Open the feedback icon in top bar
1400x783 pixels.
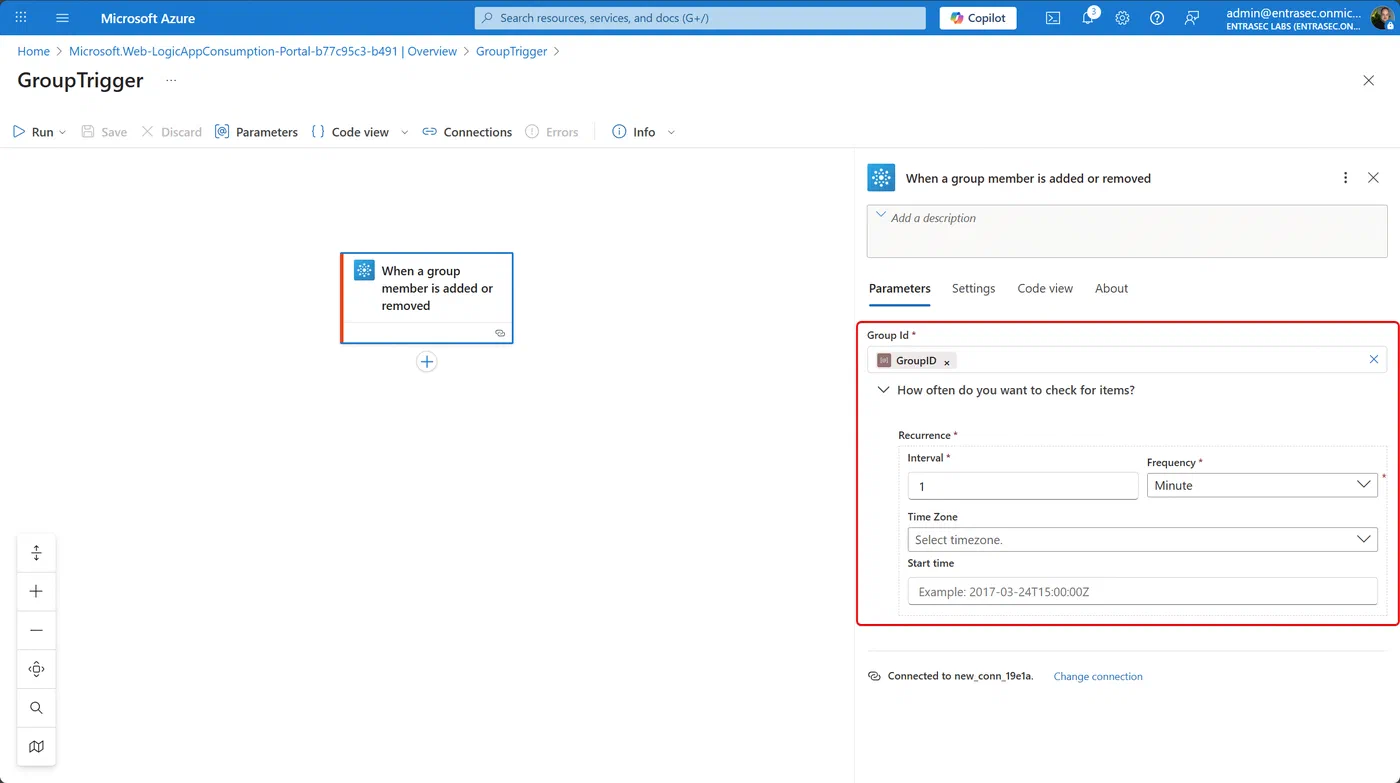(x=1191, y=18)
